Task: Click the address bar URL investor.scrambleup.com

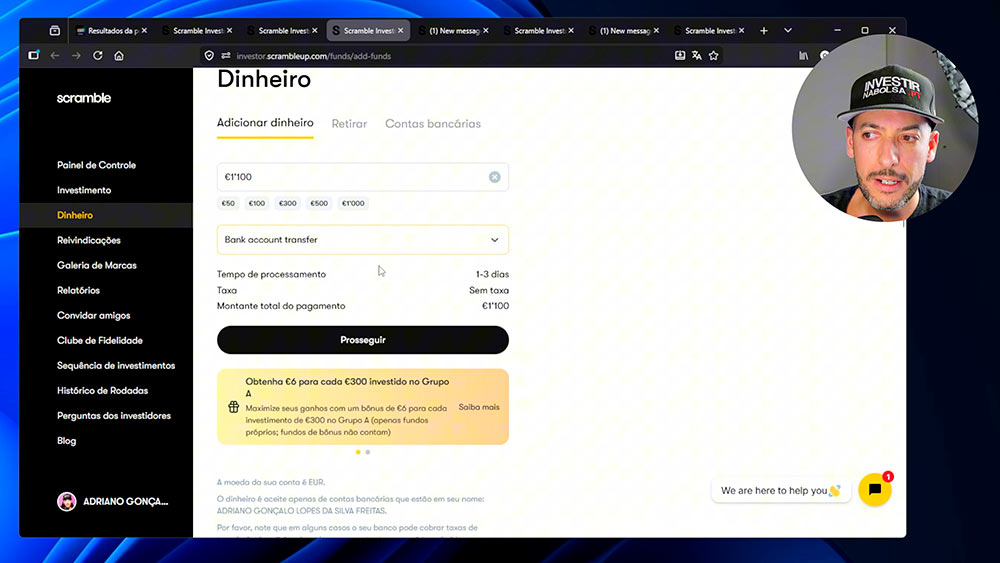Action: [313, 56]
